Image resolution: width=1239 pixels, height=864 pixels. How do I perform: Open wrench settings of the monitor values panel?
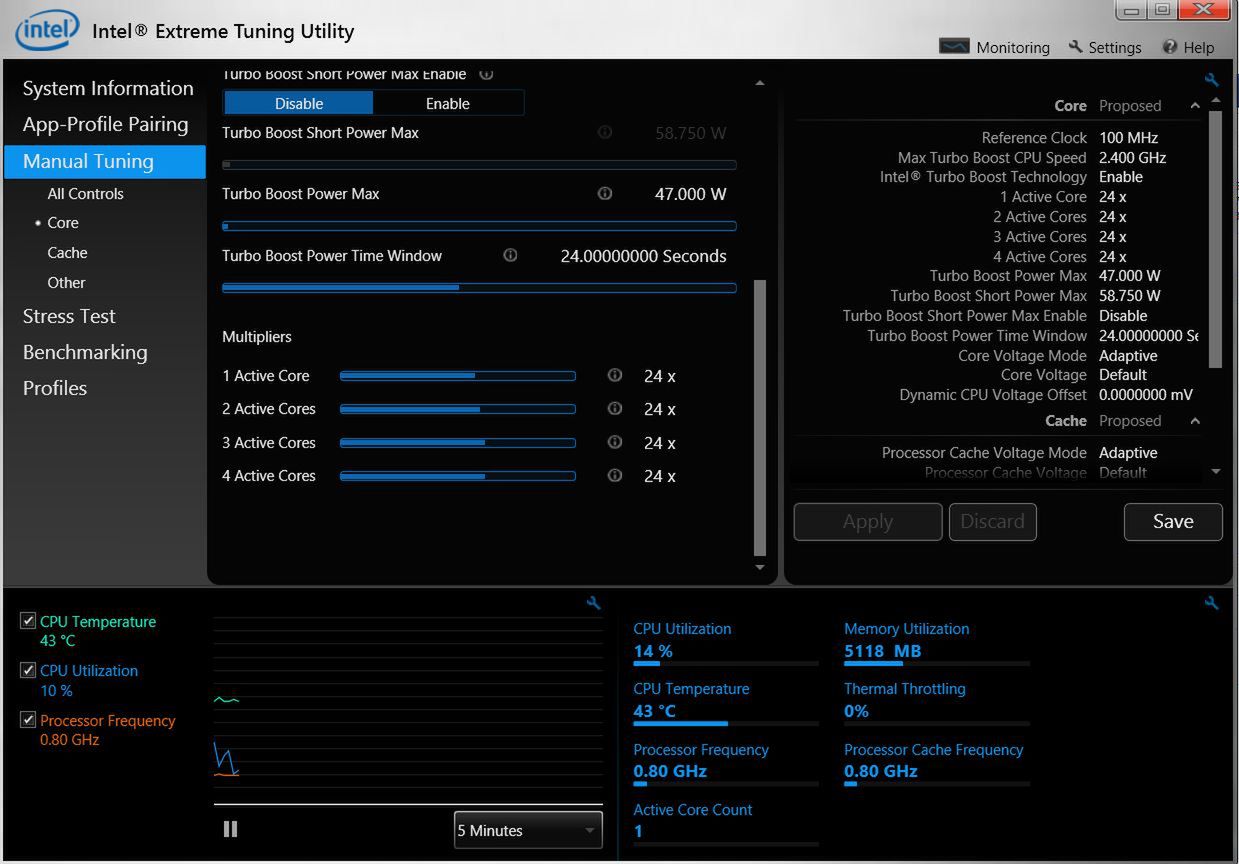pos(1212,603)
